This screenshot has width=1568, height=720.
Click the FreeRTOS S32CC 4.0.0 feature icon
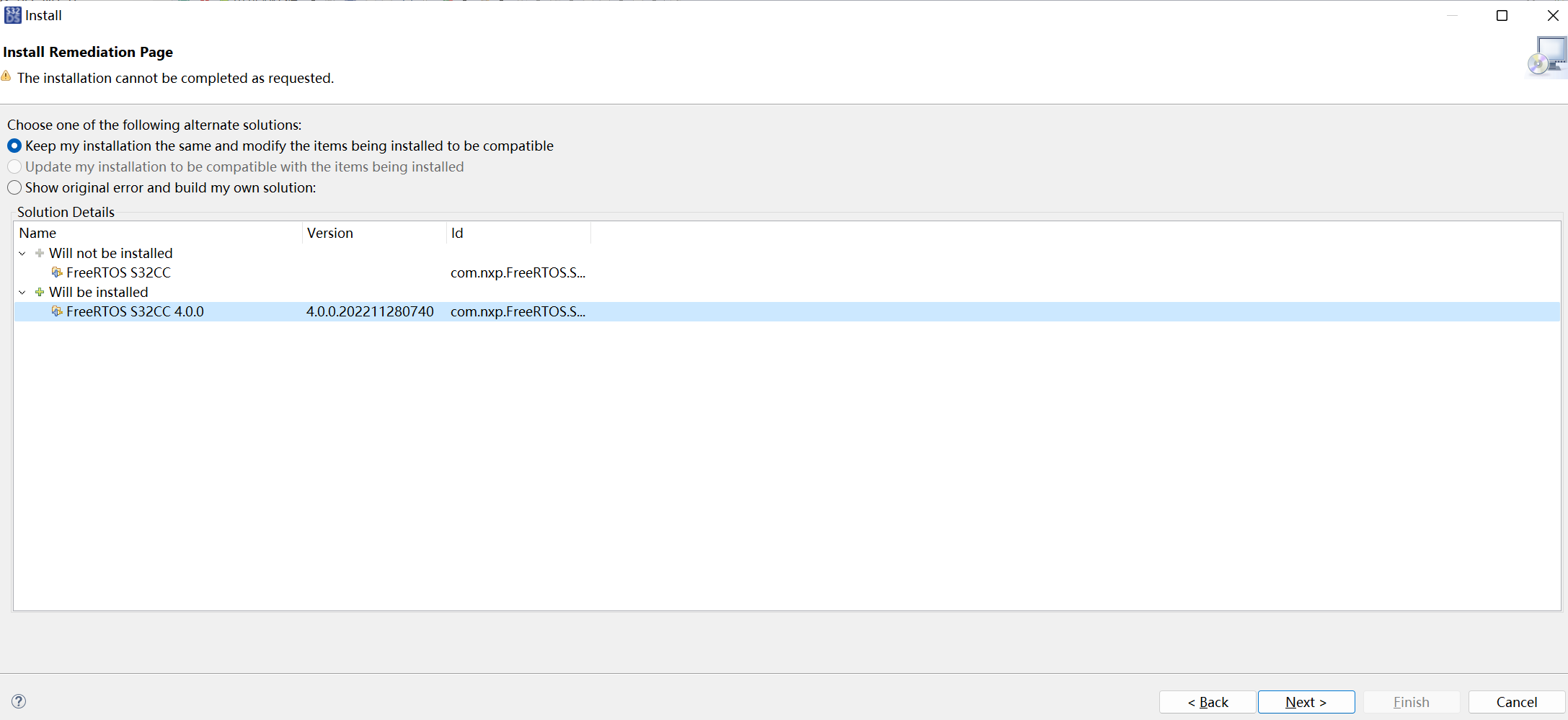(x=57, y=311)
